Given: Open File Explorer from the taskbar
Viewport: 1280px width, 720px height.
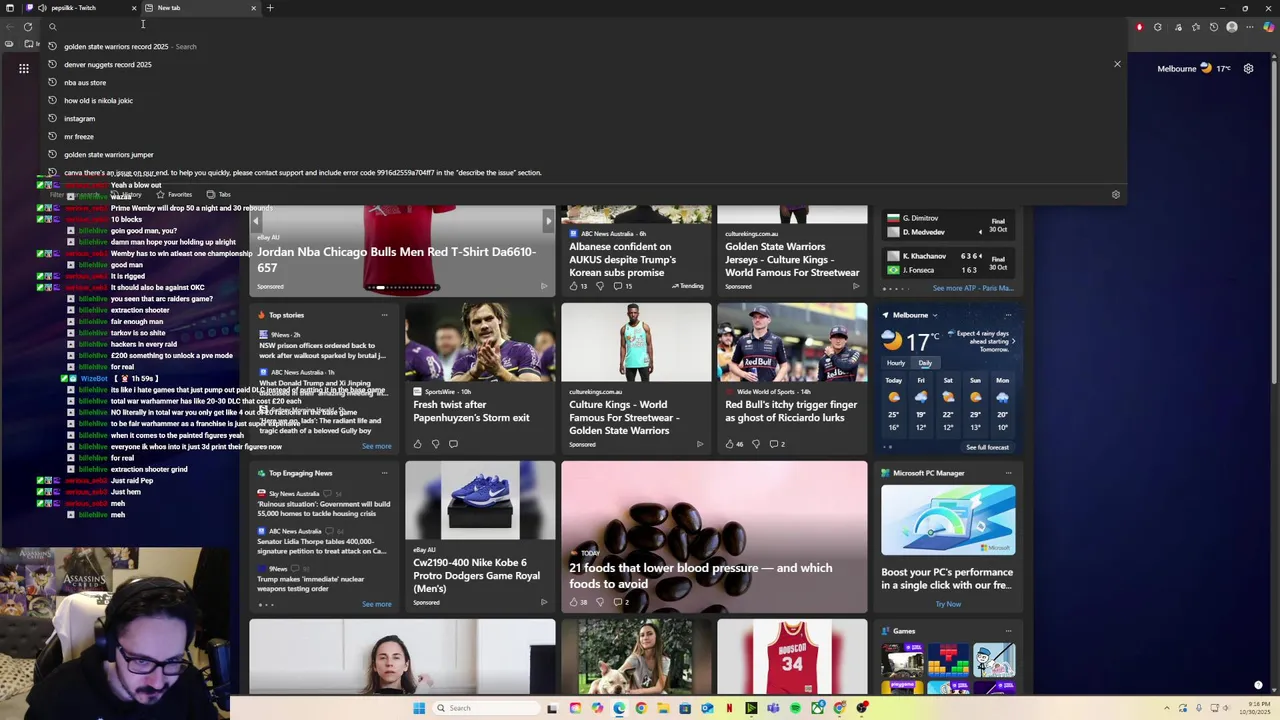Looking at the screenshot, I should pos(663,708).
